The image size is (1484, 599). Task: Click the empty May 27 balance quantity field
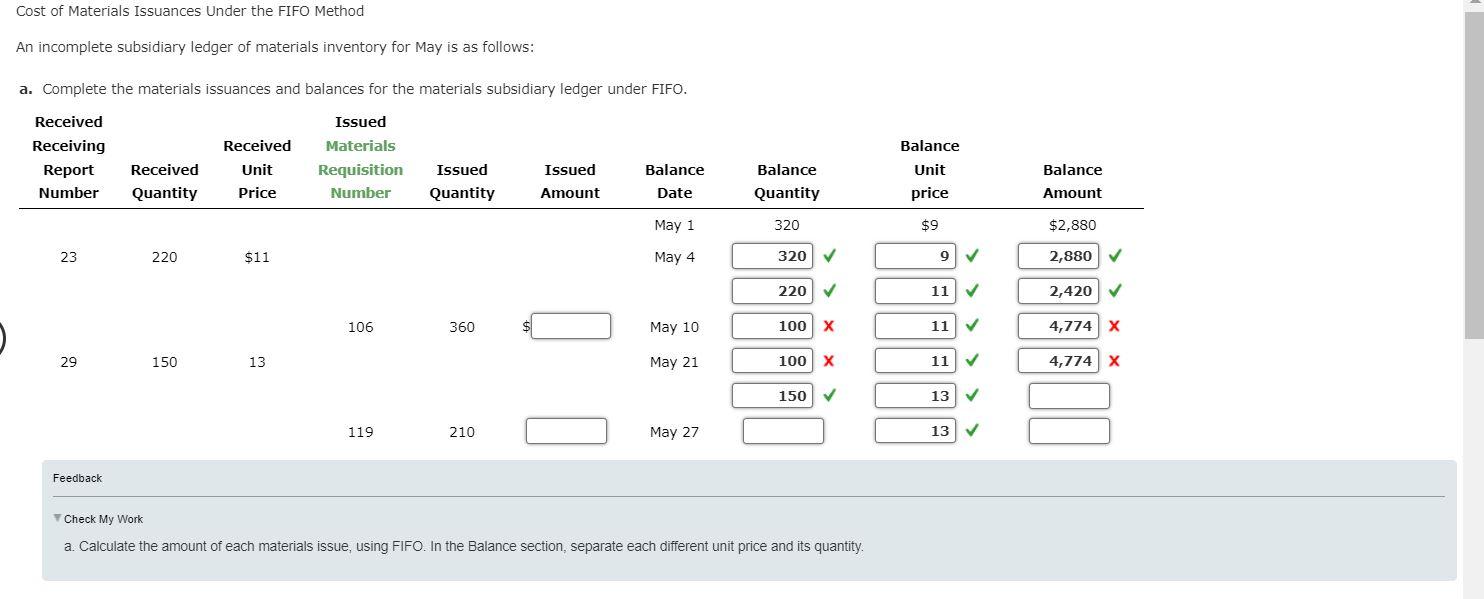(782, 430)
